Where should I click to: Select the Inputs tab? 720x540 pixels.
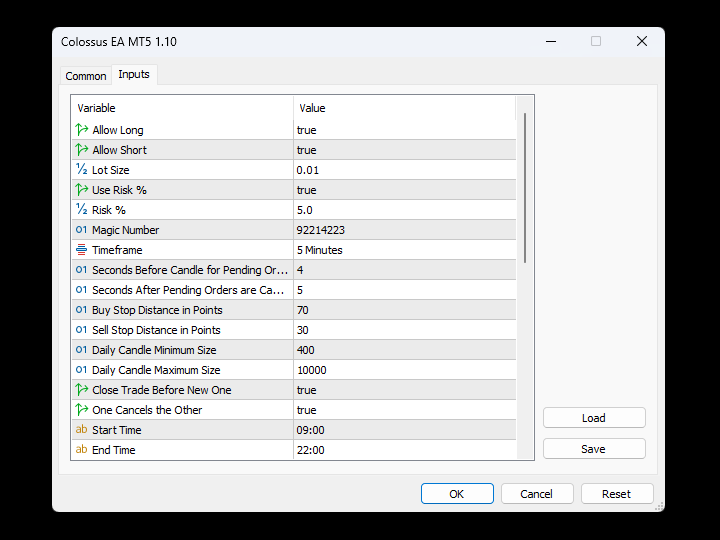(x=134, y=74)
